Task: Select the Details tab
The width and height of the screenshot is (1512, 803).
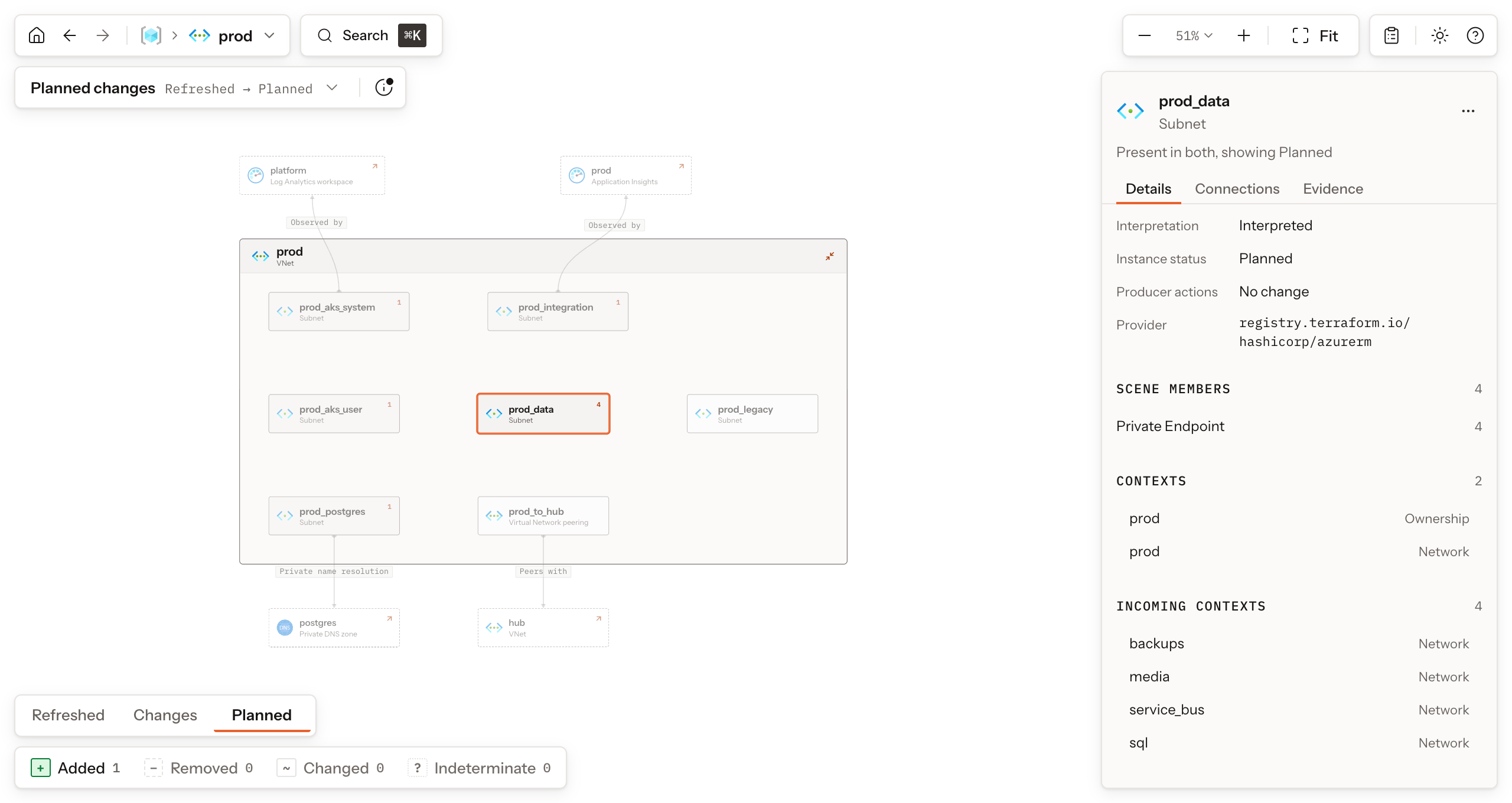Action: pos(1148,189)
